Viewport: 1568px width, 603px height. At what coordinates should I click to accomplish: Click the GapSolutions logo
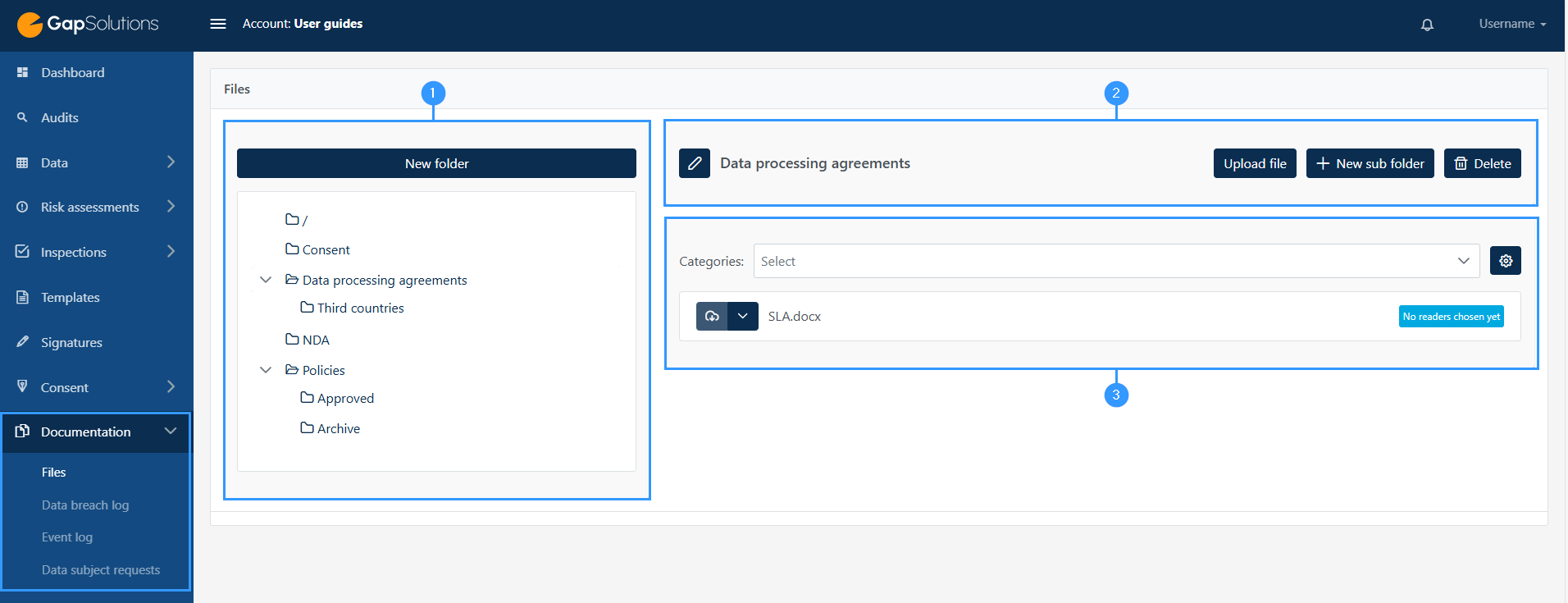pos(88,24)
